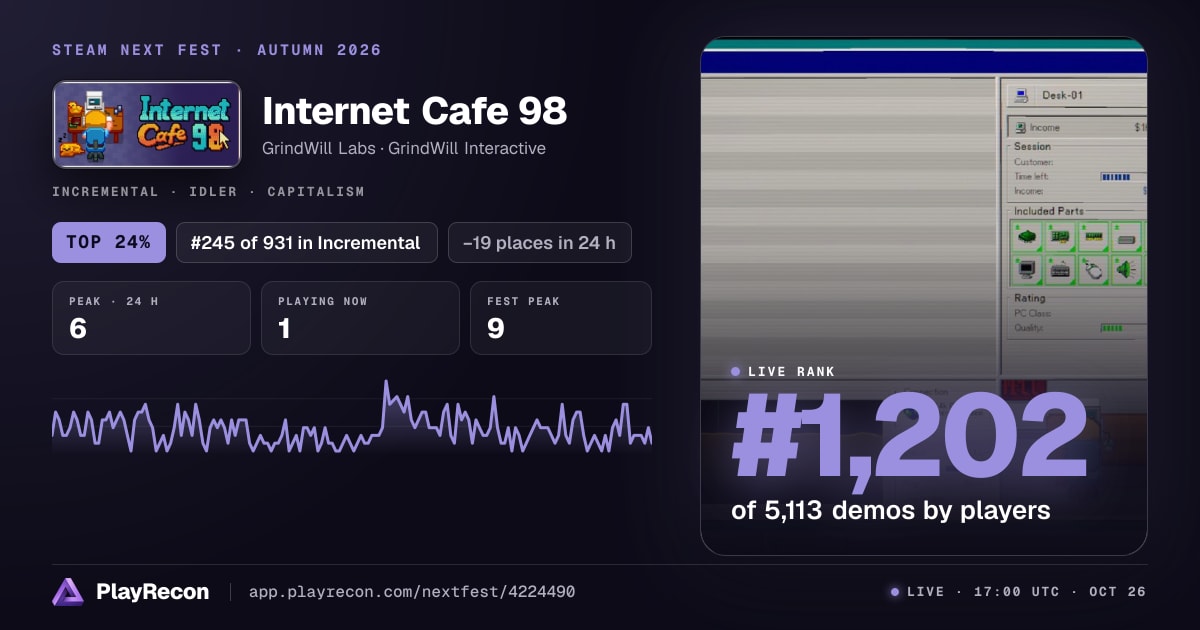Select the graphics card part icon
1200x630 pixels.
tap(1061, 237)
